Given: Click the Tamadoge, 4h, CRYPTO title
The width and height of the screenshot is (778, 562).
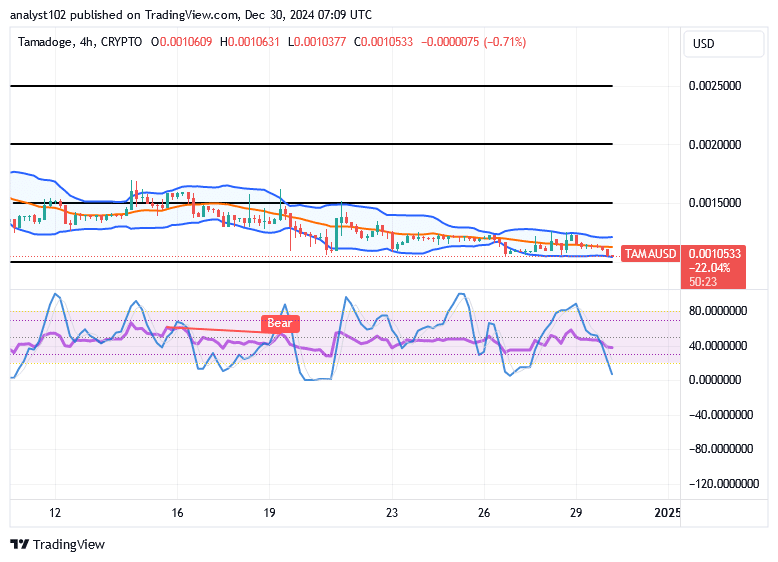Looking at the screenshot, I should pos(80,42).
